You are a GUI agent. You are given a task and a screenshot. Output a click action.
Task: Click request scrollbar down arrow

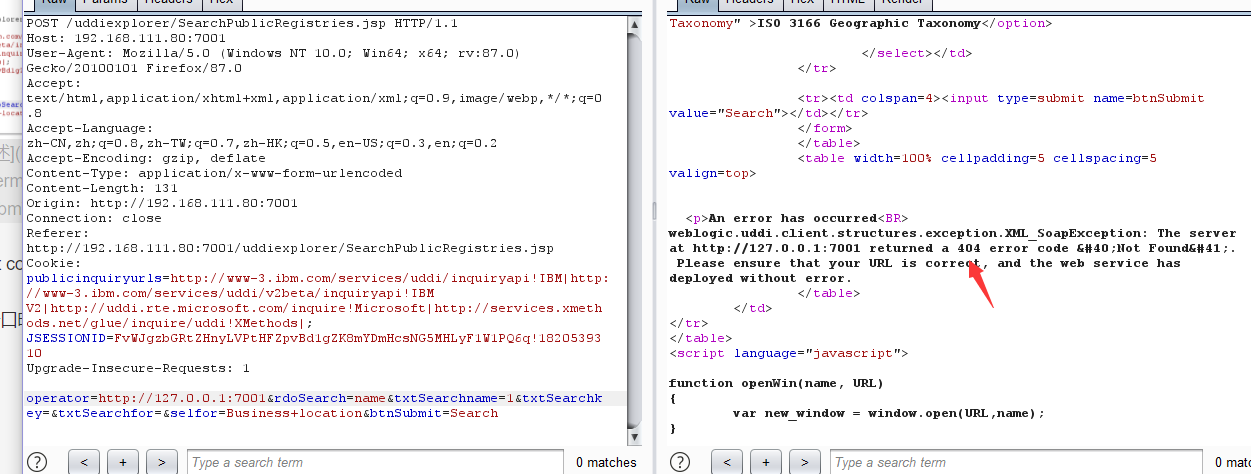(x=633, y=438)
